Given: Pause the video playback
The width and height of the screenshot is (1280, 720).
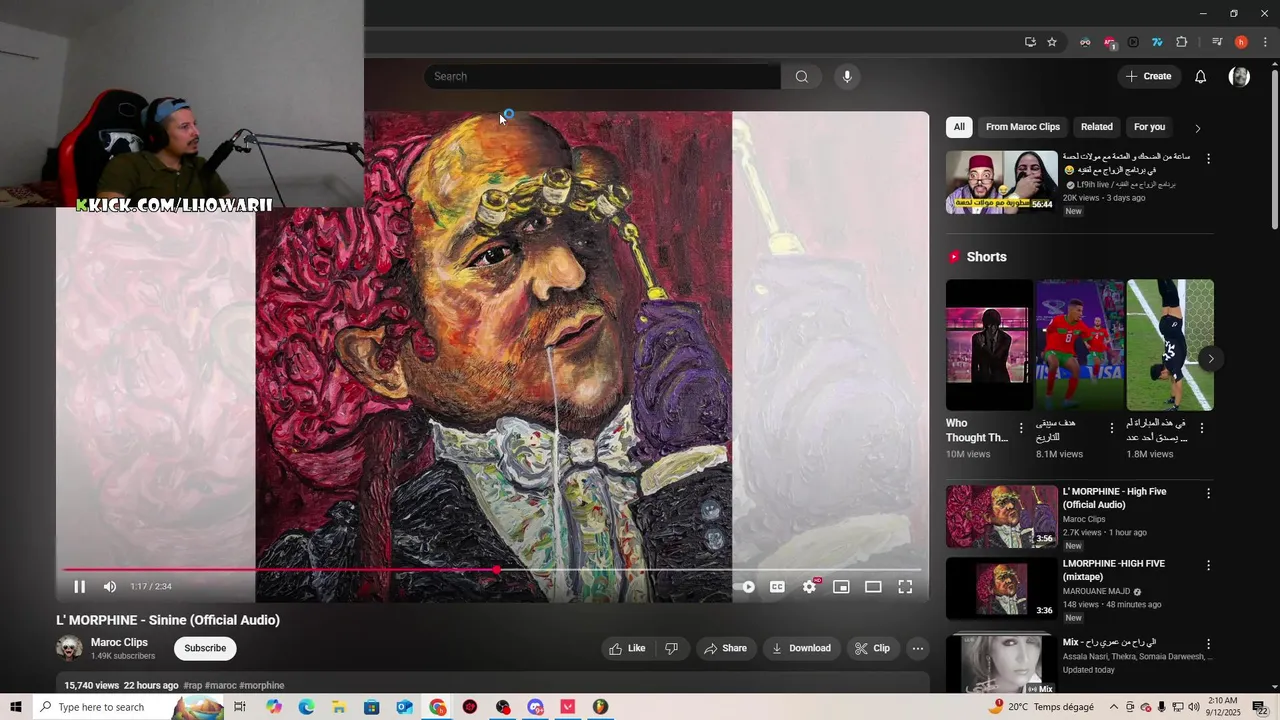Looking at the screenshot, I should [79, 587].
